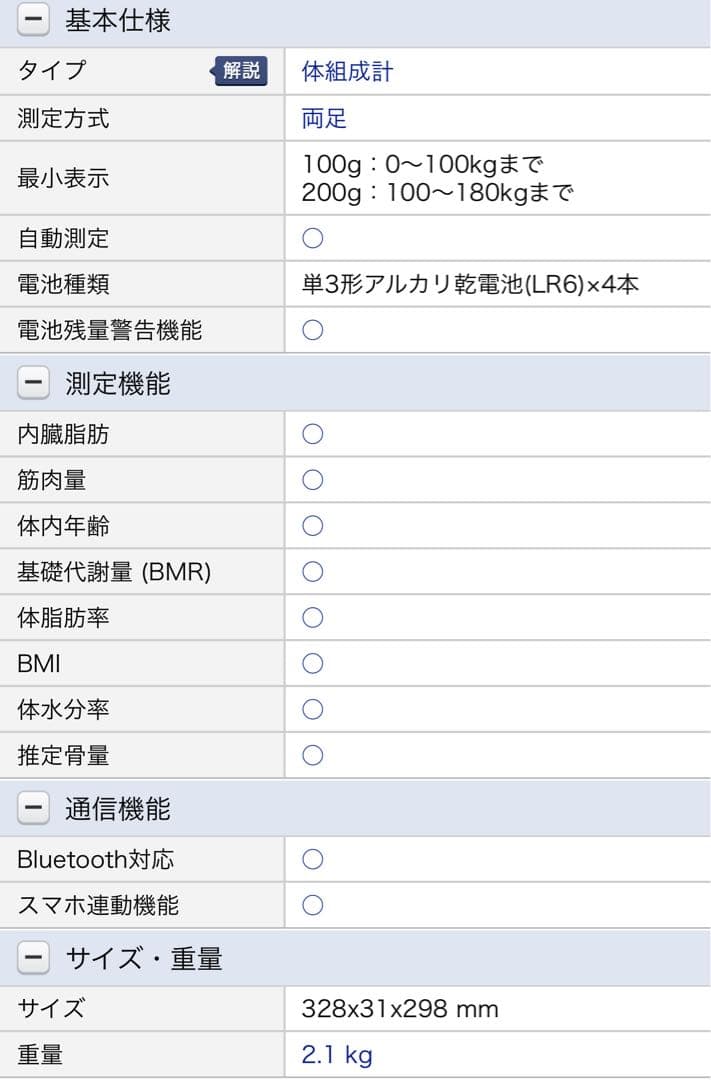Collapse the 通信機能 section
The image size is (711, 1080).
point(33,809)
